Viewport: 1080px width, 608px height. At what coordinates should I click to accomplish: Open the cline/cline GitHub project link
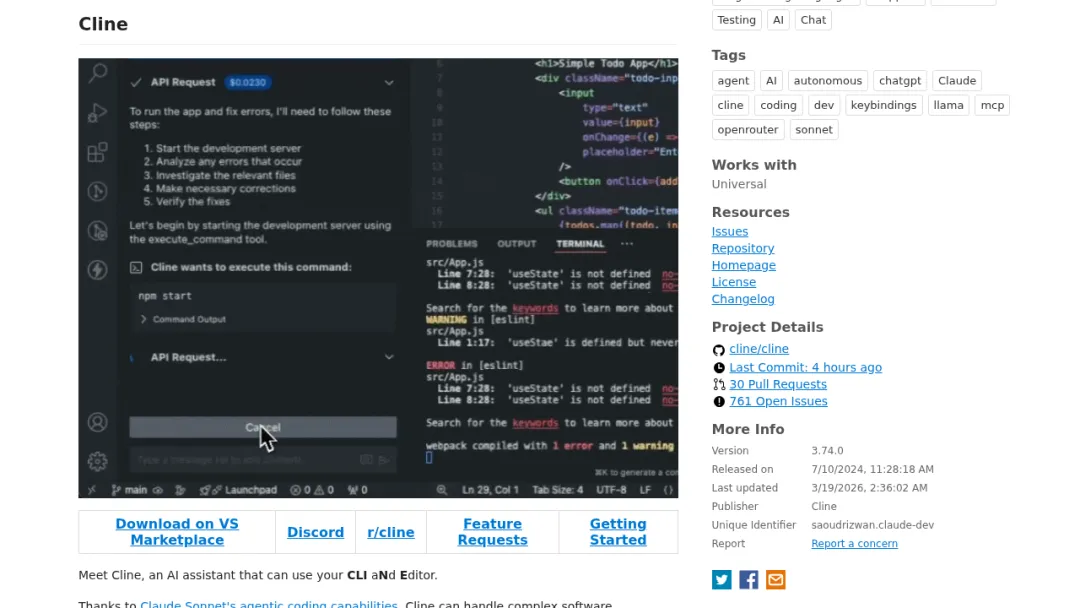click(758, 349)
